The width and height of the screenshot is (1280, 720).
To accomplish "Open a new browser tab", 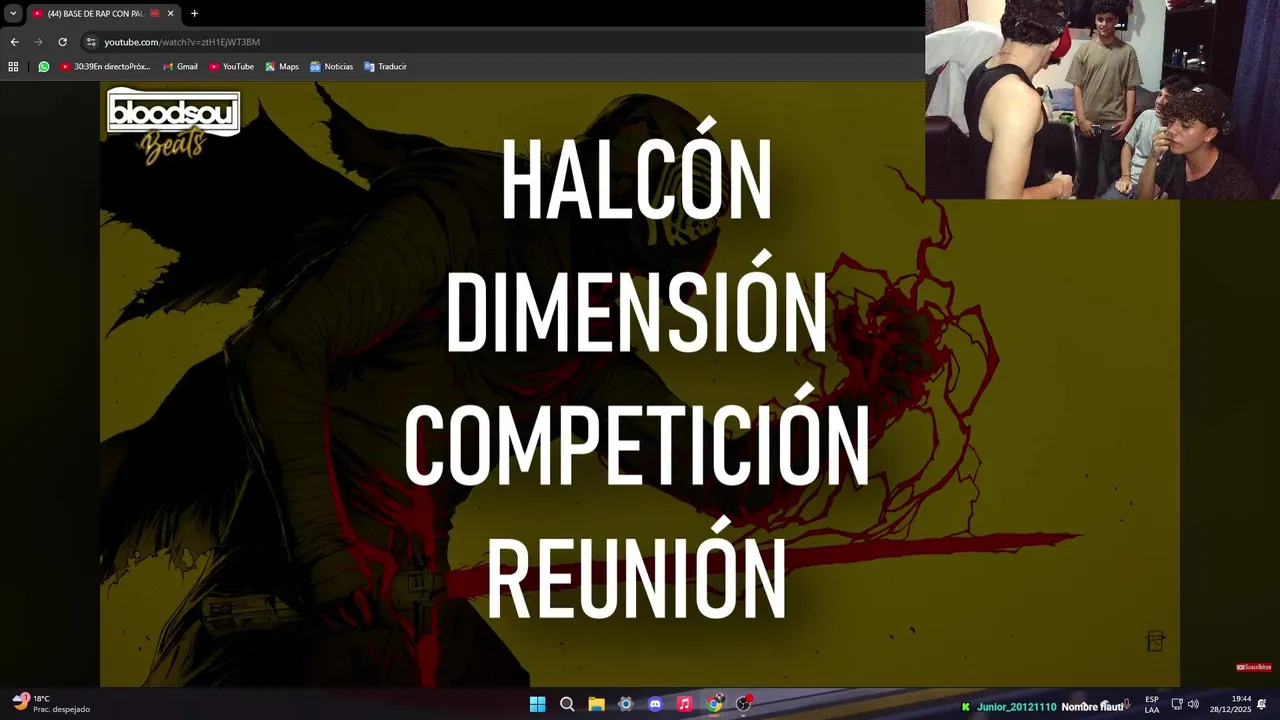I will [194, 14].
